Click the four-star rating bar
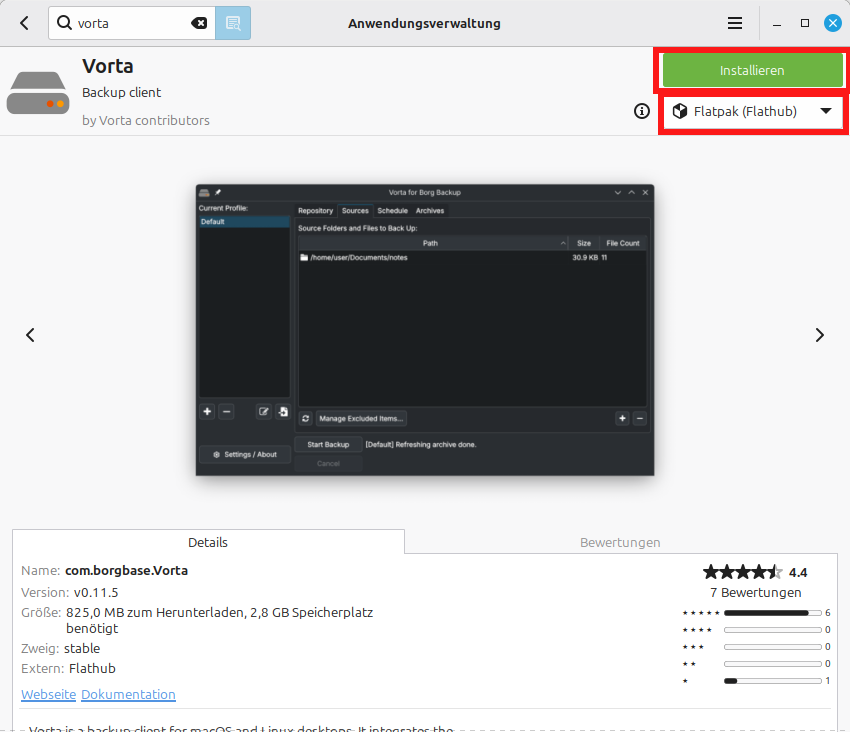 pyautogui.click(x=772, y=630)
